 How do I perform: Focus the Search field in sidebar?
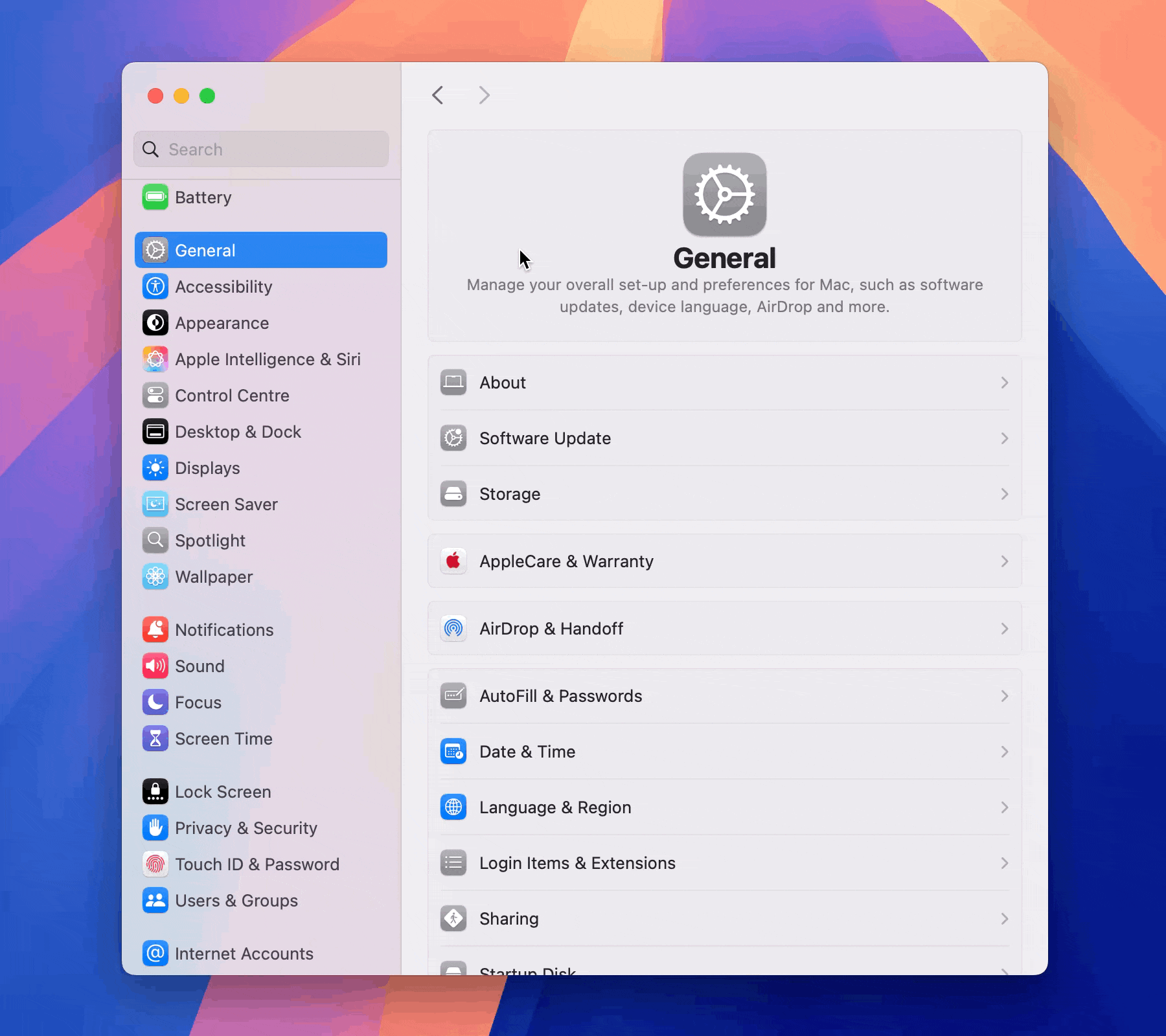pyautogui.click(x=261, y=149)
